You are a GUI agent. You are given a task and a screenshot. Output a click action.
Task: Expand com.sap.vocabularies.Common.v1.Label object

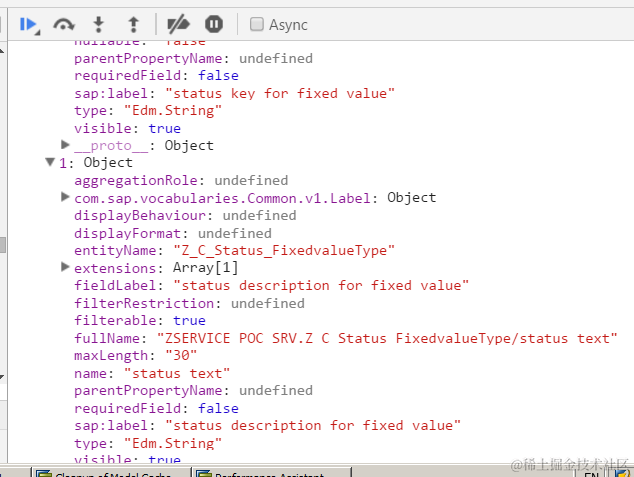65,197
